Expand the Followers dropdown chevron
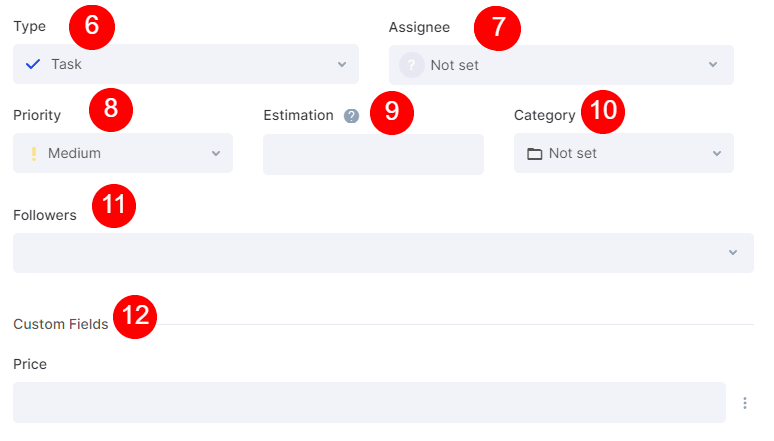Image resolution: width=774 pixels, height=441 pixels. (x=733, y=252)
